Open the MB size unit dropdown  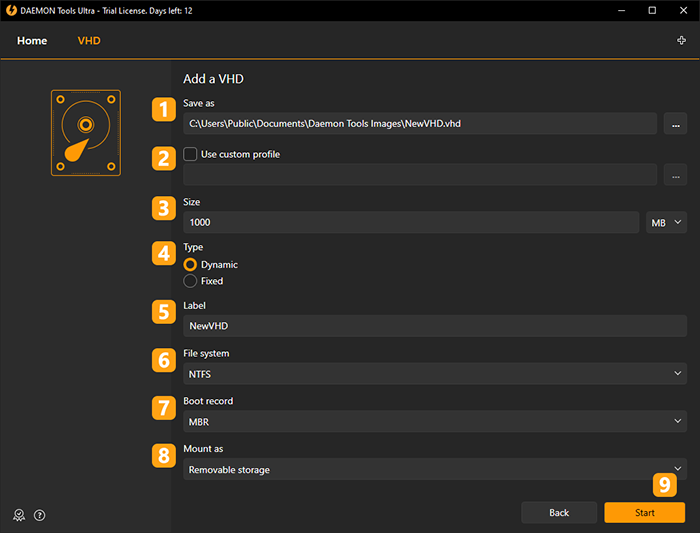[x=666, y=222]
